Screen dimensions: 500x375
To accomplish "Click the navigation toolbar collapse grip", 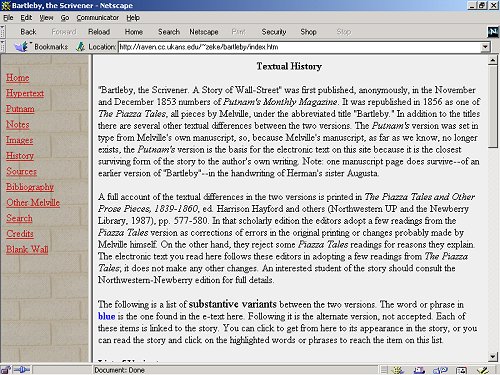I will click(x=3, y=32).
